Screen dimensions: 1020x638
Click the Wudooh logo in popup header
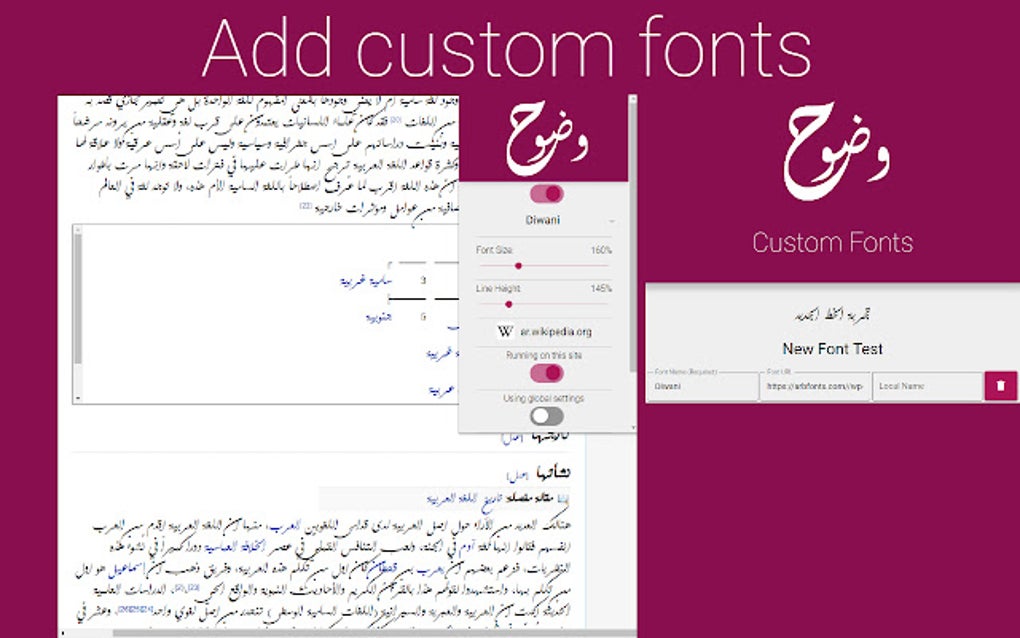pyautogui.click(x=546, y=139)
